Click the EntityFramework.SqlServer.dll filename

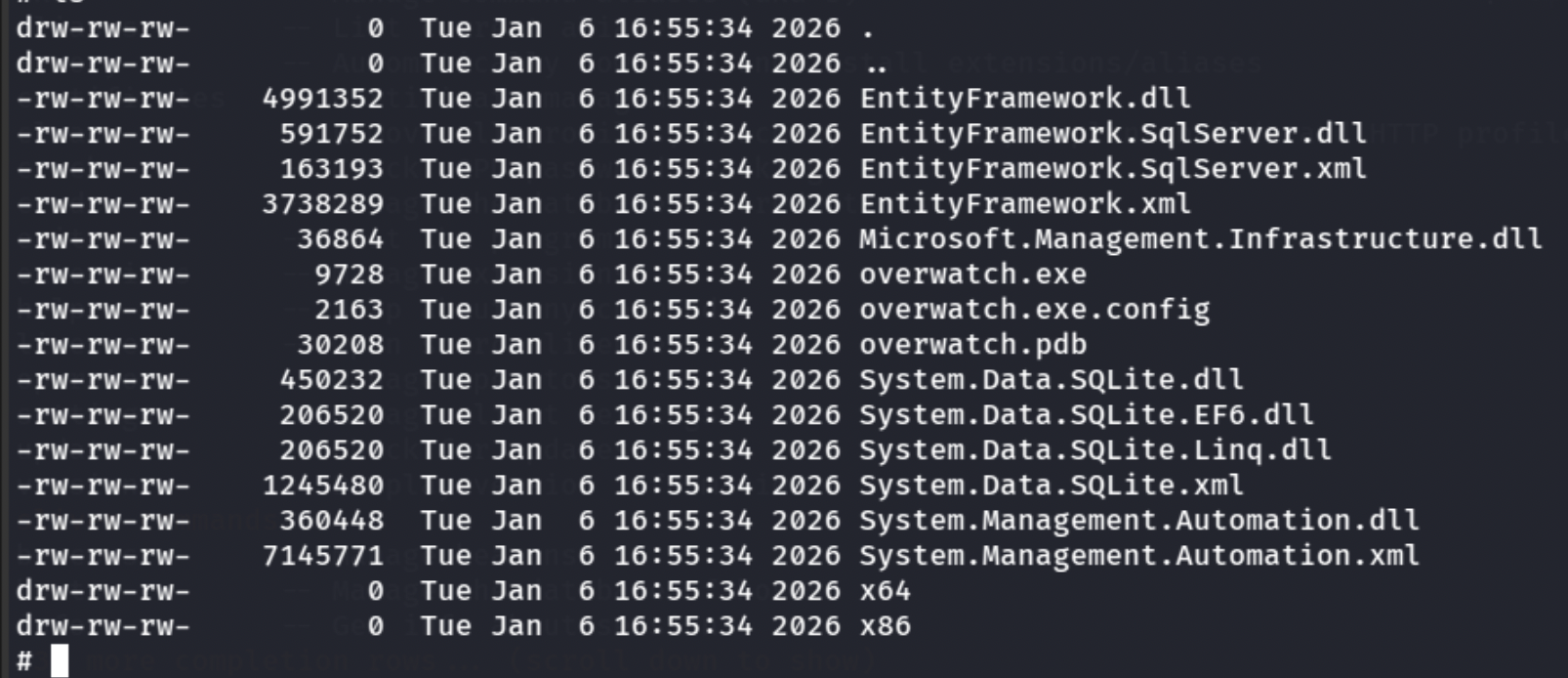pos(1113,134)
